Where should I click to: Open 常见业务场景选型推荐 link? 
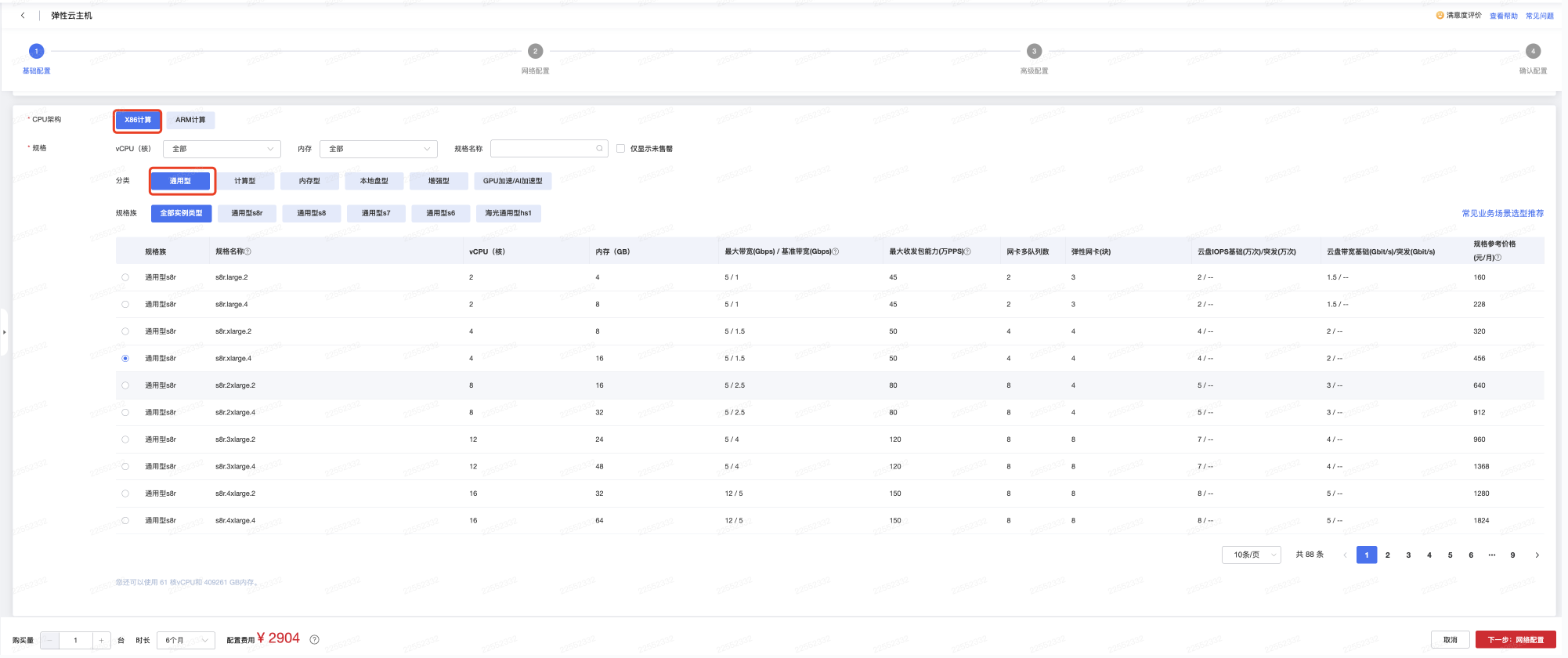coord(1503,213)
